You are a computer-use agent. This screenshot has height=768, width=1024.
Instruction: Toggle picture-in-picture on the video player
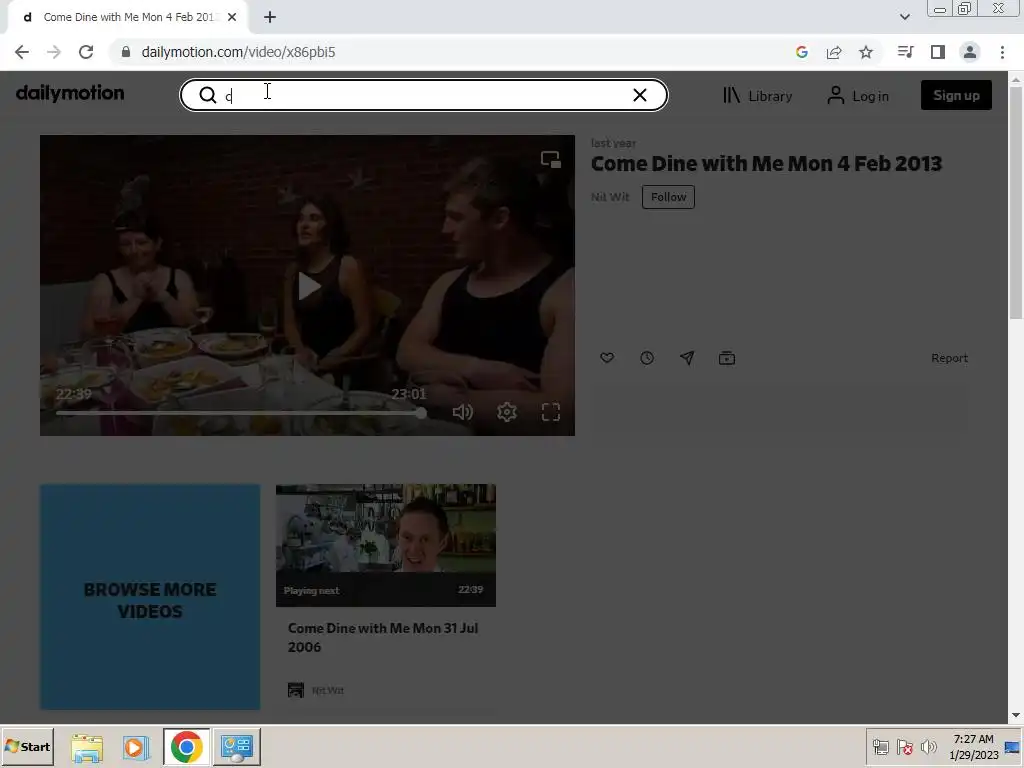tap(551, 159)
